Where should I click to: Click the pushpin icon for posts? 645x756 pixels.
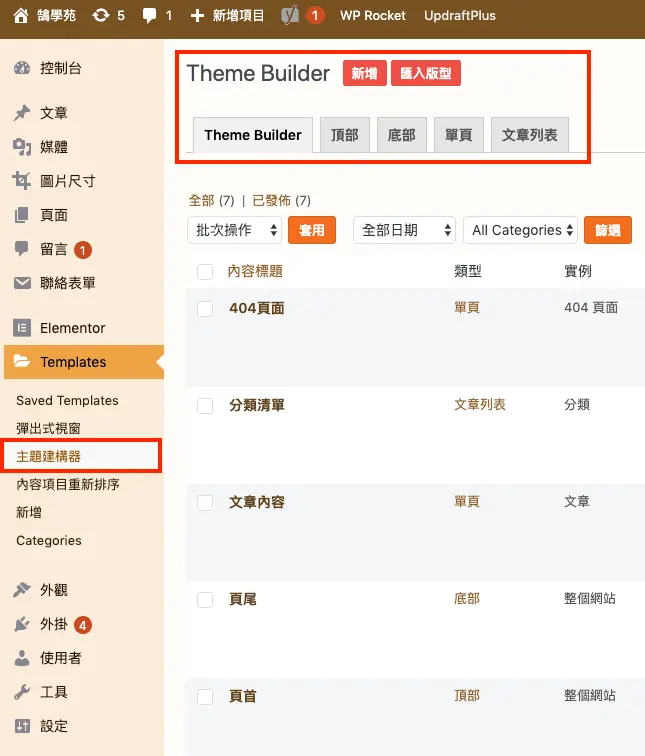click(x=22, y=113)
